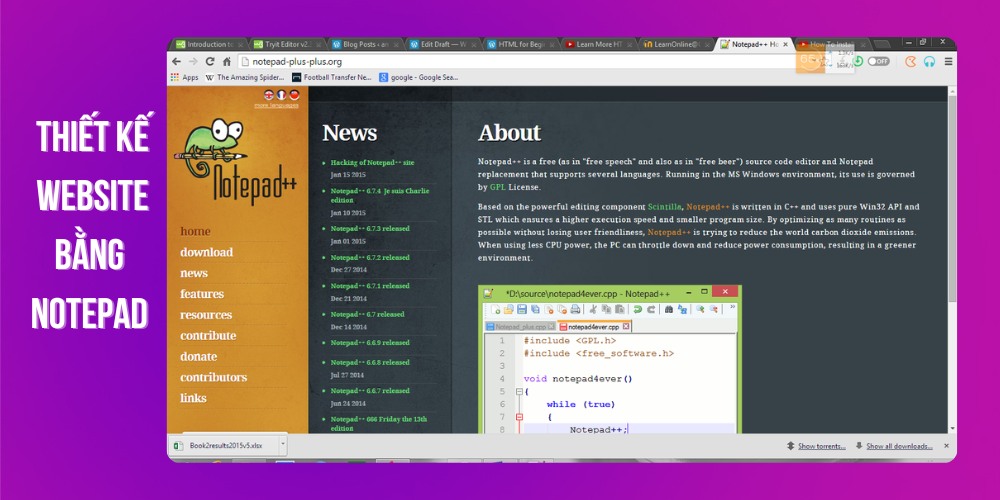Click the orange extension icon beside headphones

pos(911,62)
